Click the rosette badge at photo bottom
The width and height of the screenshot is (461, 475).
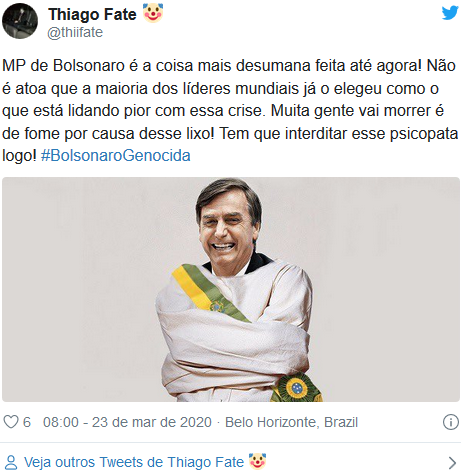[296, 388]
